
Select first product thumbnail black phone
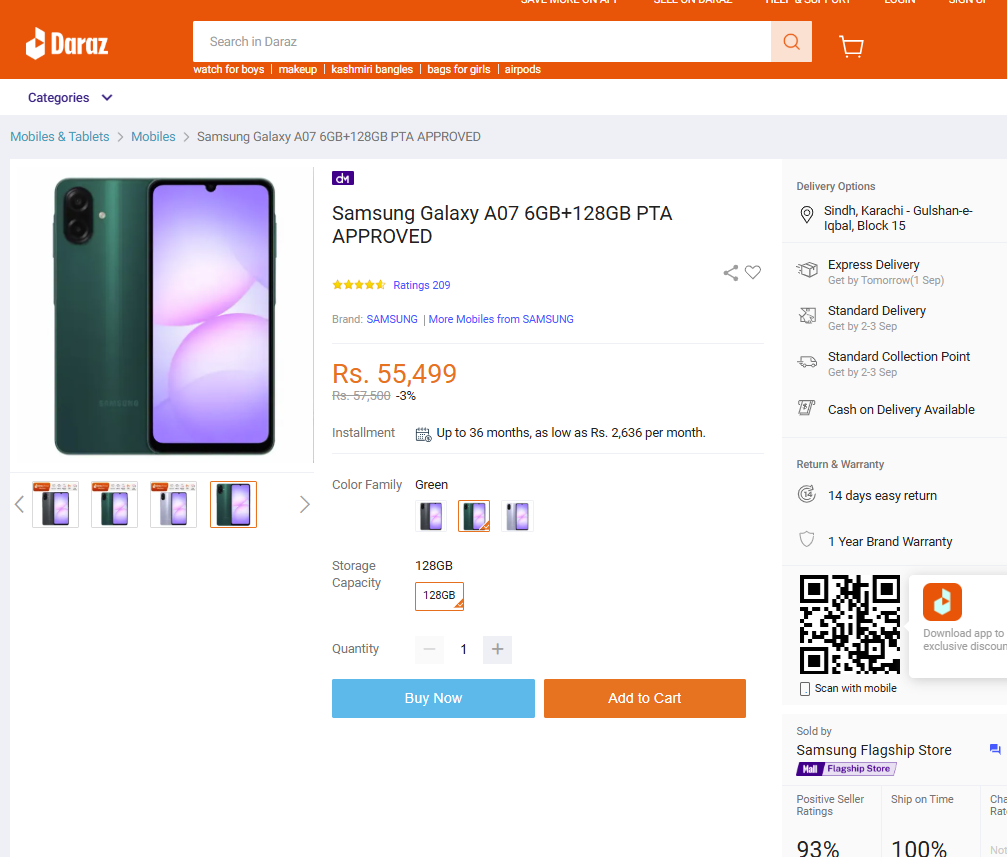pos(55,504)
